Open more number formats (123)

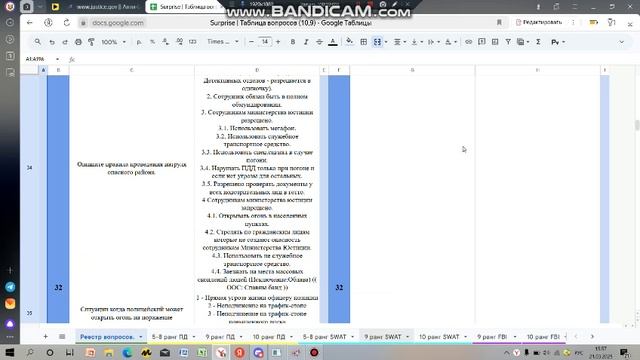click(x=193, y=42)
